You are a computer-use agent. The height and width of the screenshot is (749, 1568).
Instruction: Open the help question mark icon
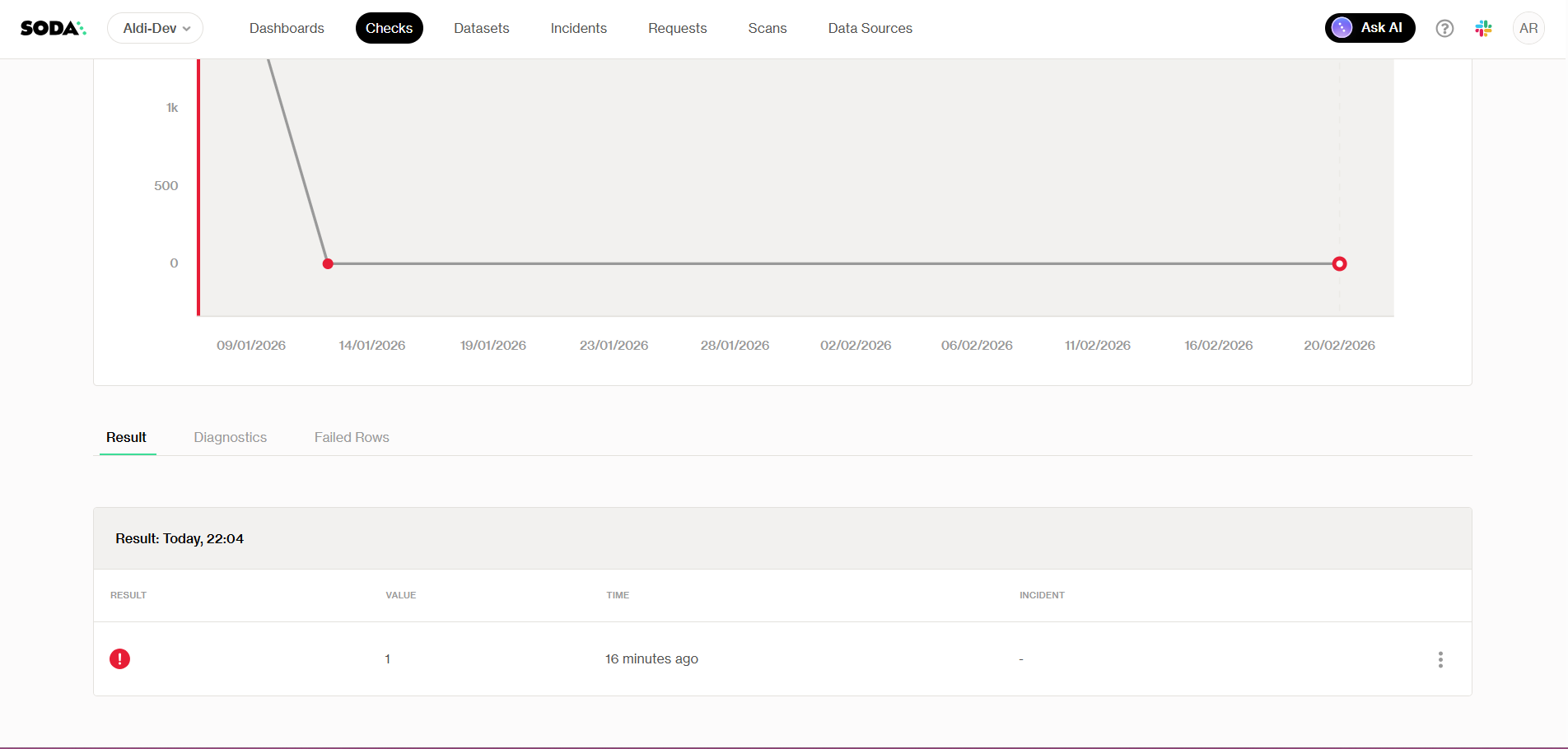[x=1444, y=29]
